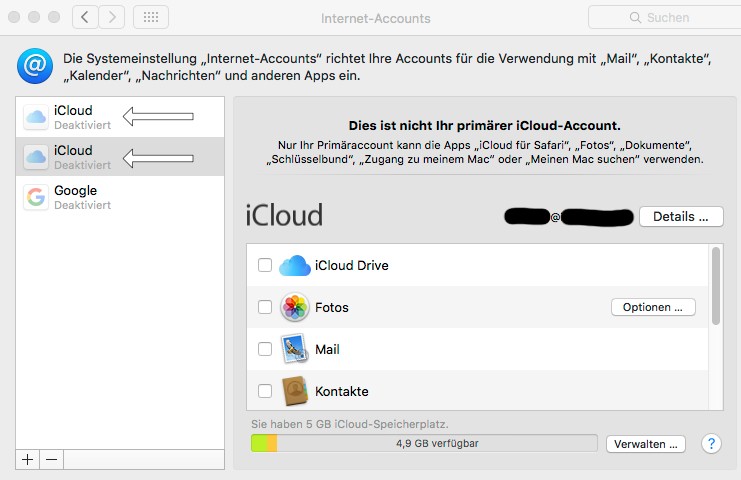Image resolution: width=741 pixels, height=480 pixels.
Task: Open Verwalten storage management
Action: click(646, 444)
